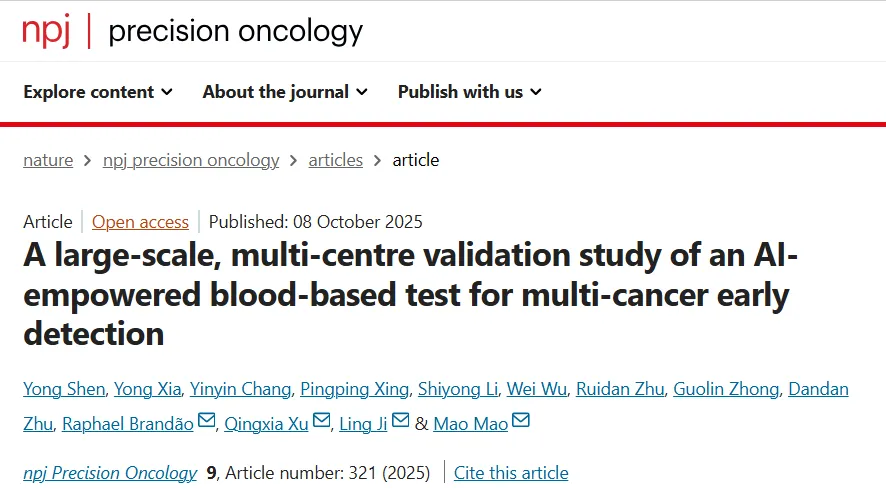Click envelope icon next to Qingxia Xu
The image size is (886, 504).
click(x=322, y=422)
